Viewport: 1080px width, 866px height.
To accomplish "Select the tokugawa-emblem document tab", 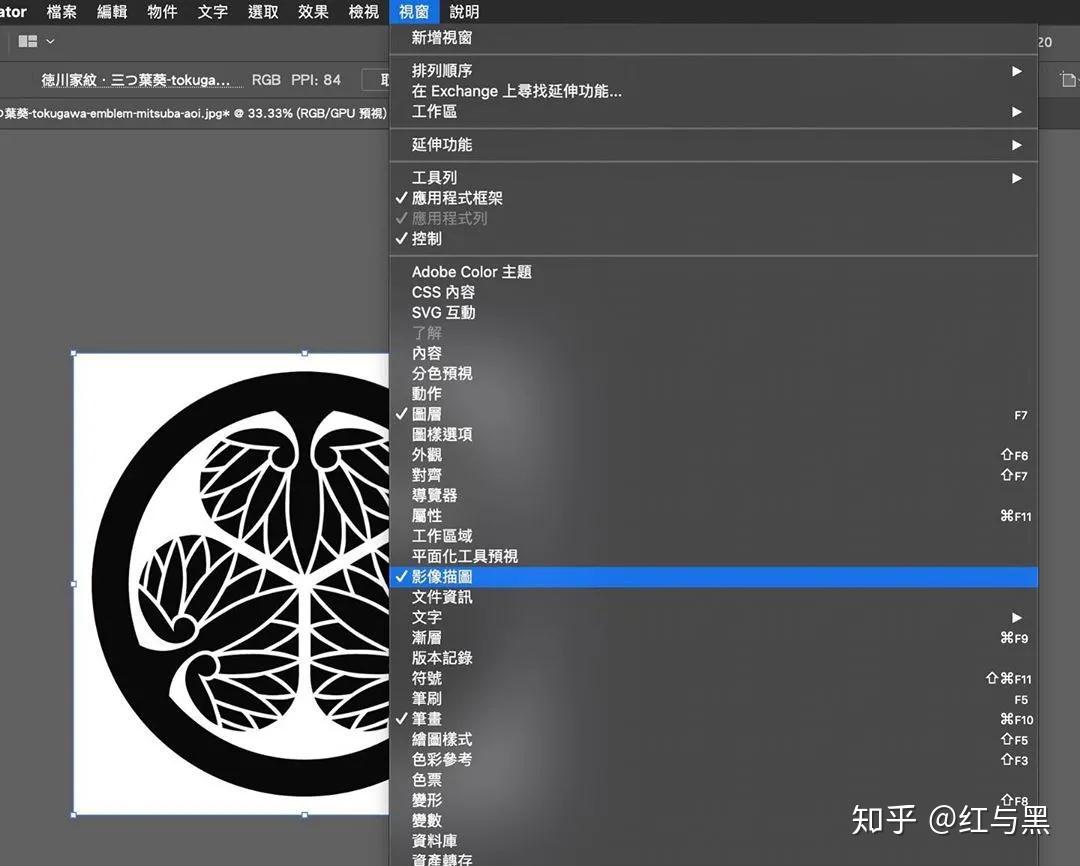I will point(194,114).
